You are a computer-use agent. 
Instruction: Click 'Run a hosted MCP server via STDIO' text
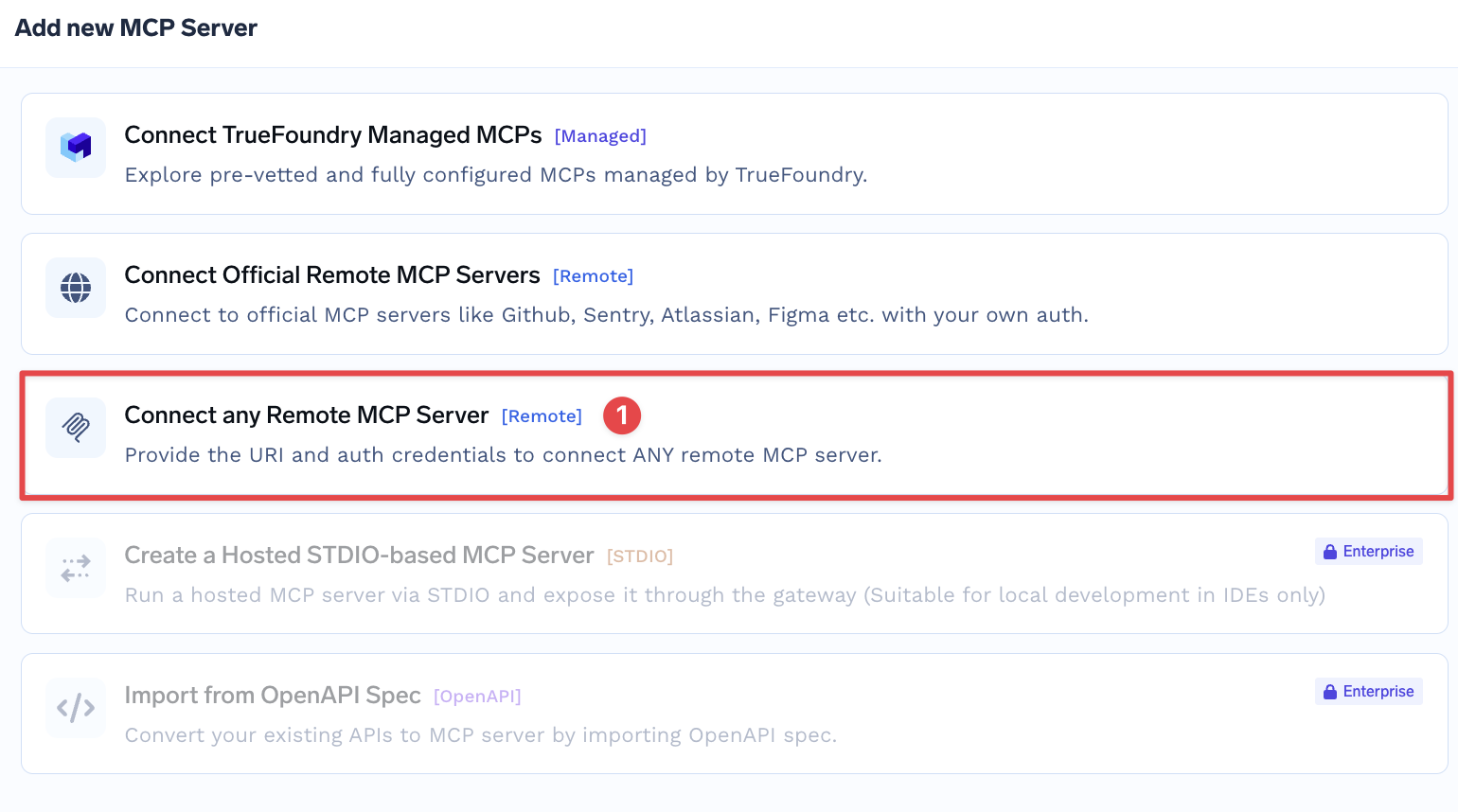coord(725,595)
